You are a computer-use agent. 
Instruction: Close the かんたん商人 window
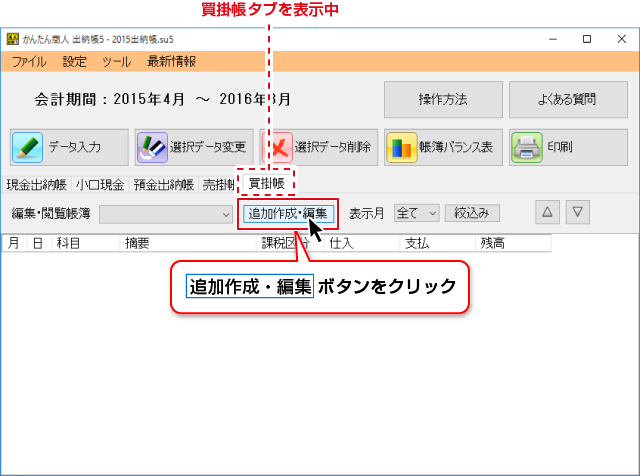[x=622, y=39]
